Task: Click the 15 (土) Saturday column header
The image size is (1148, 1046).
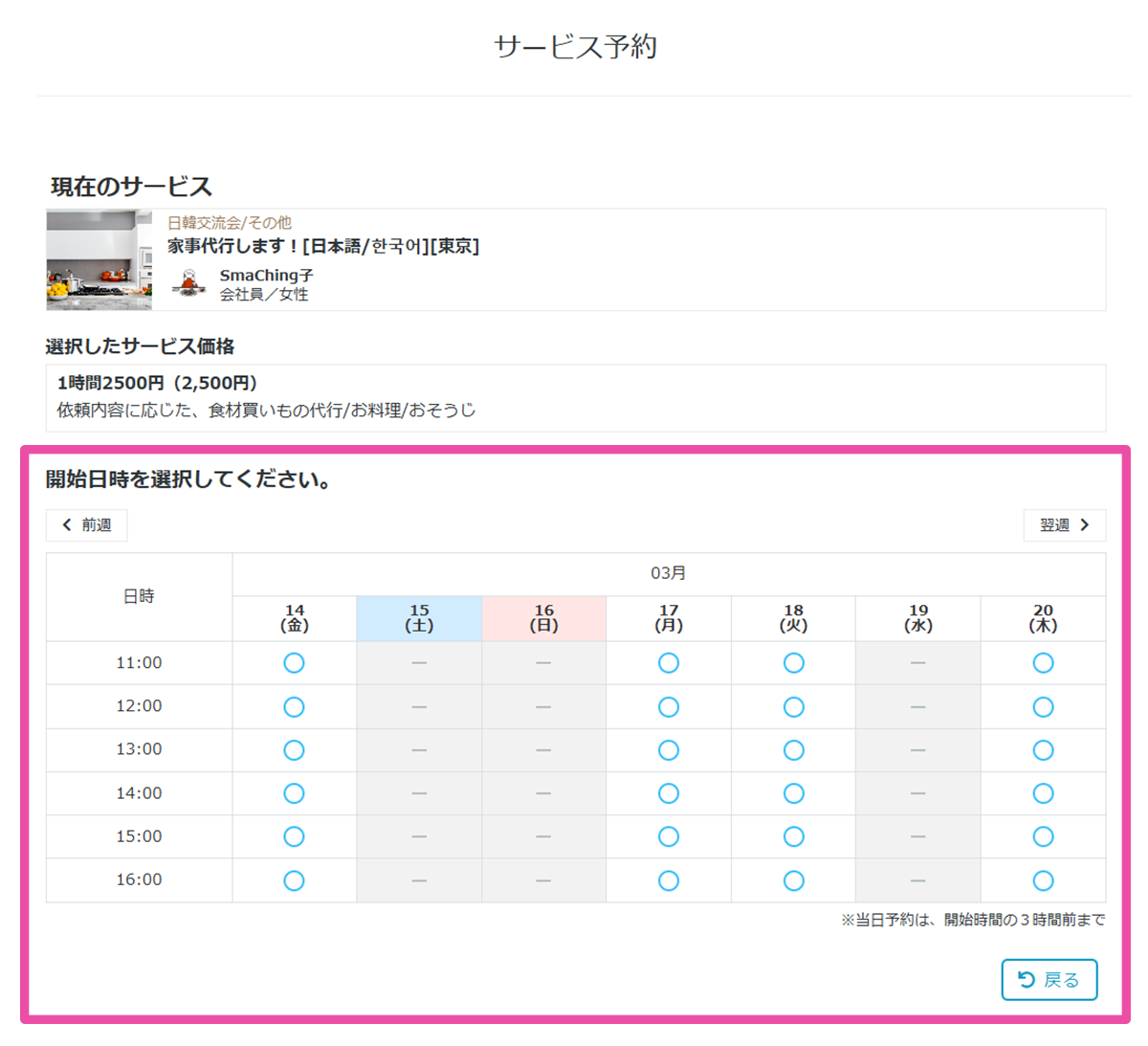Action: pyautogui.click(x=419, y=617)
